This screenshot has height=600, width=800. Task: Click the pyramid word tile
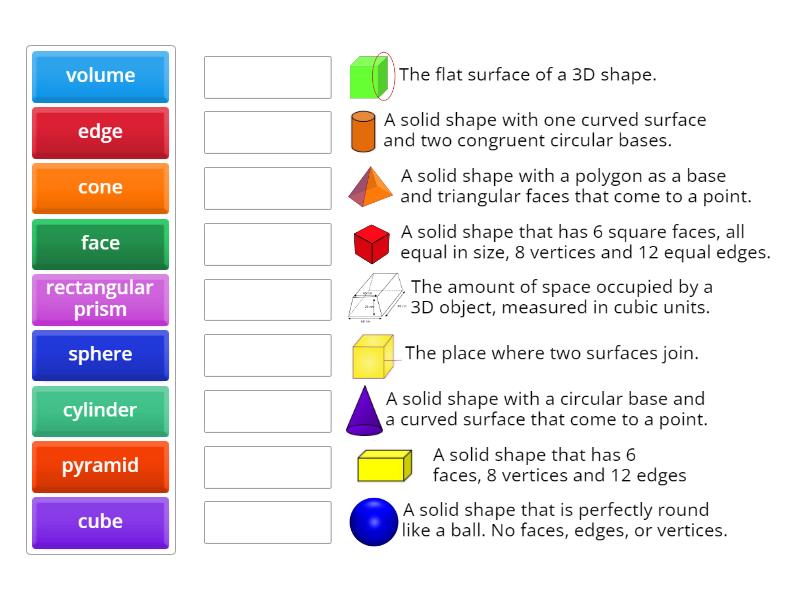click(100, 466)
